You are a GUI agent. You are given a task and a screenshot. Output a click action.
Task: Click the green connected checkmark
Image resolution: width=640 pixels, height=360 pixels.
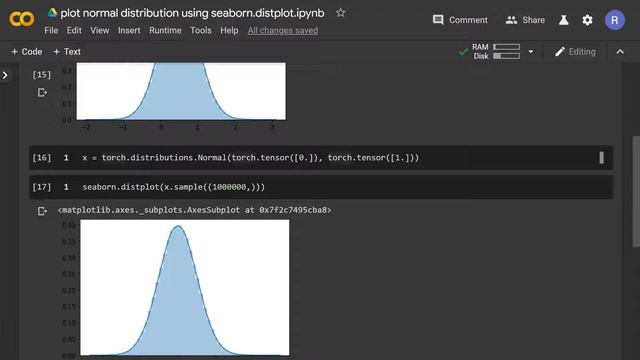pos(463,52)
